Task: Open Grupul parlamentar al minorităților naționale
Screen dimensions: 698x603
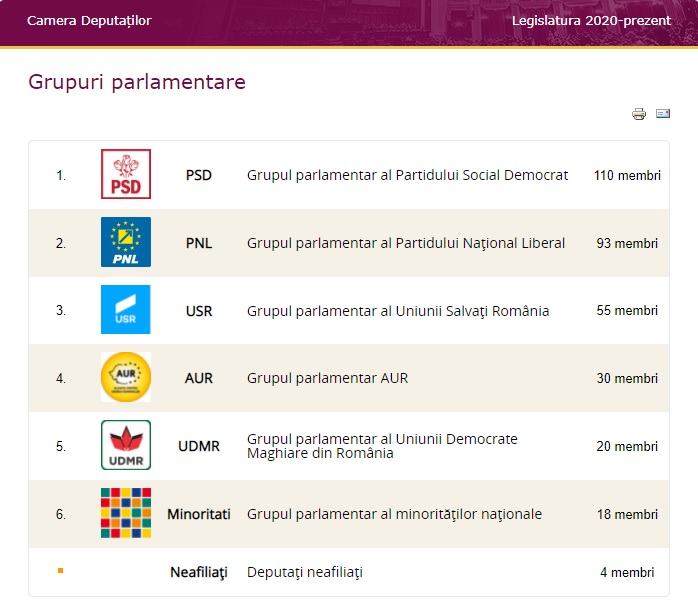Action: pyautogui.click(x=394, y=514)
